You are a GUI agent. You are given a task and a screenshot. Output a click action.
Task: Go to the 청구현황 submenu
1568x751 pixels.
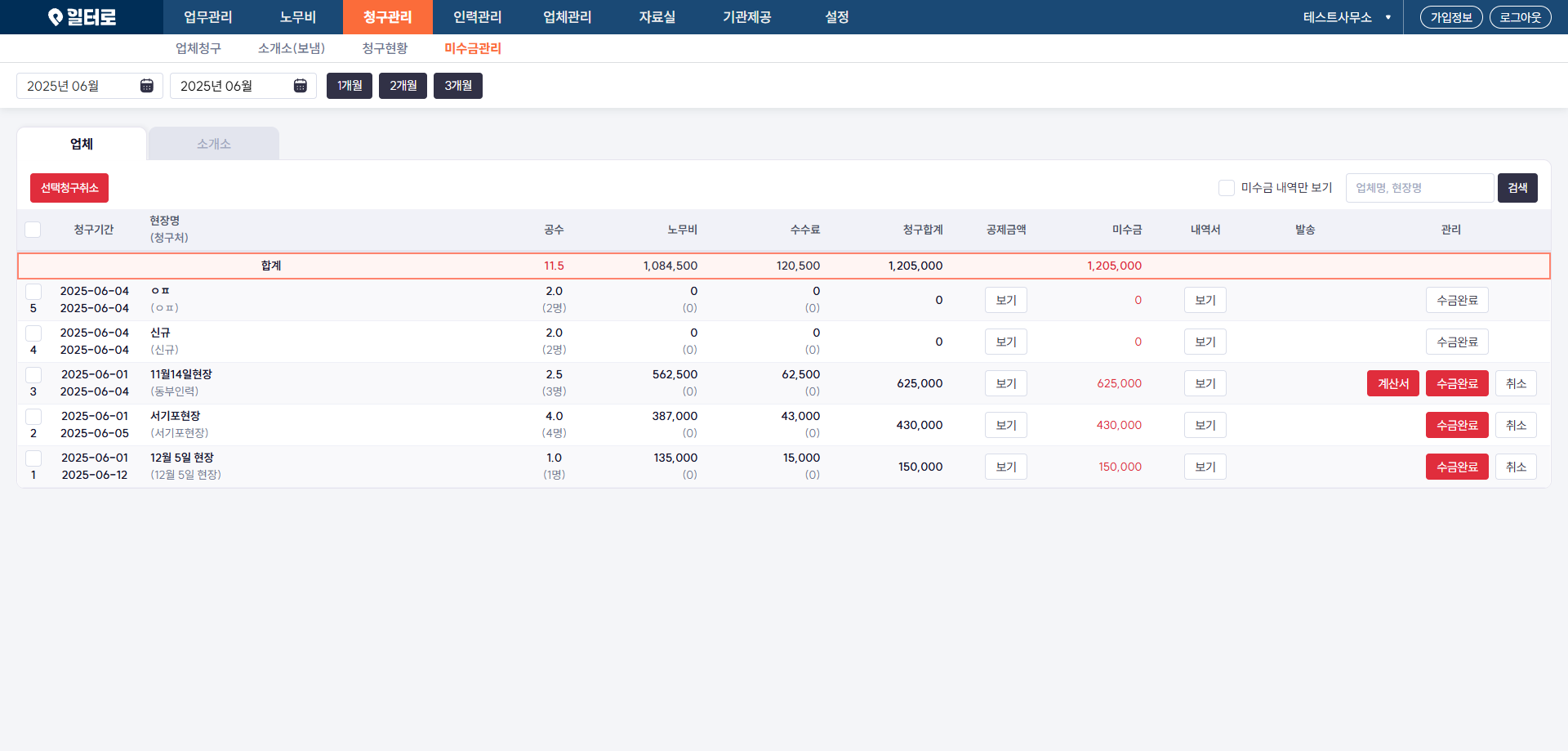pos(385,48)
